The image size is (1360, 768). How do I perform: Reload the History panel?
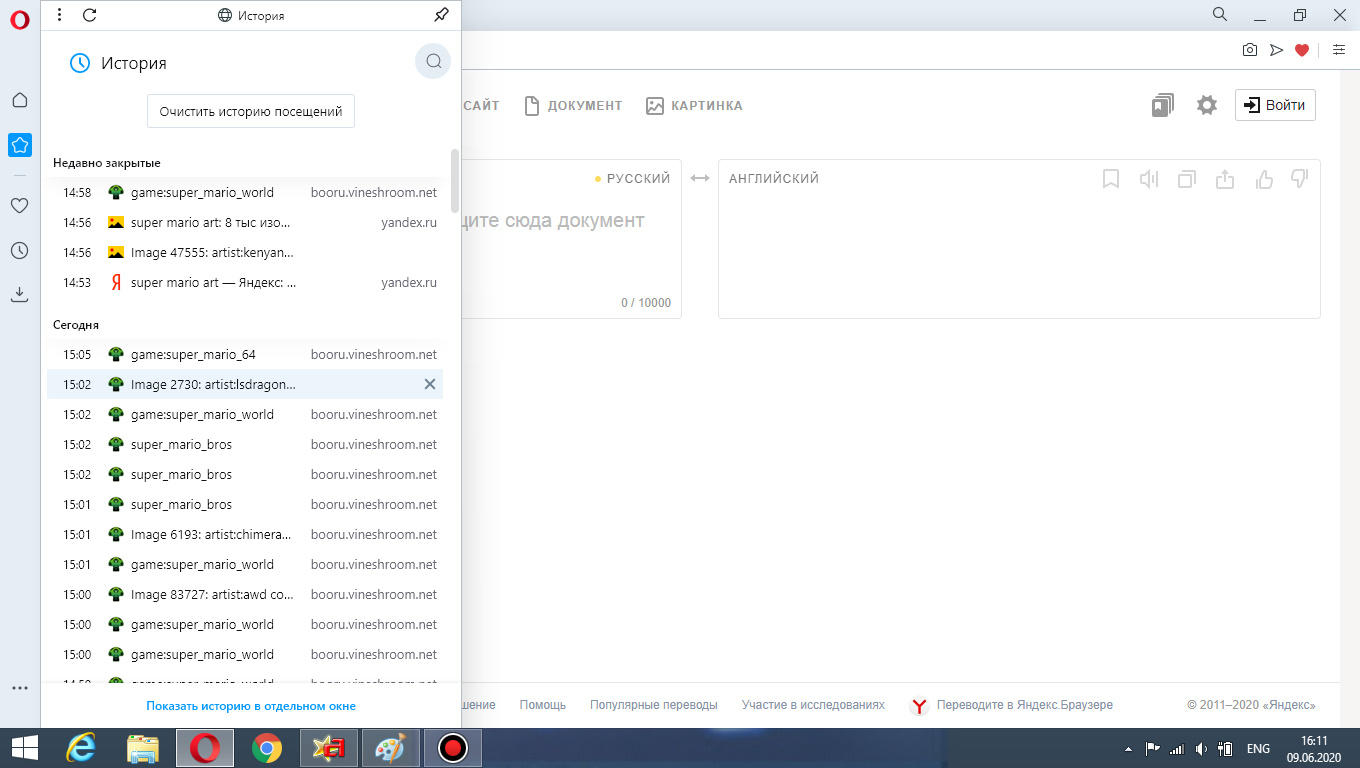point(89,15)
